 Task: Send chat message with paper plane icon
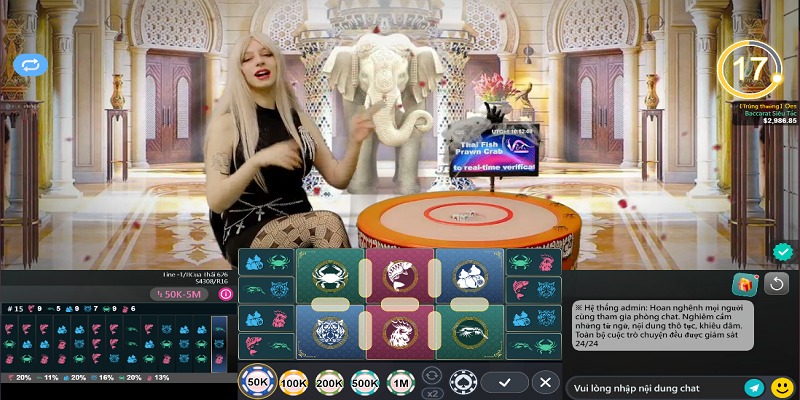pos(754,387)
